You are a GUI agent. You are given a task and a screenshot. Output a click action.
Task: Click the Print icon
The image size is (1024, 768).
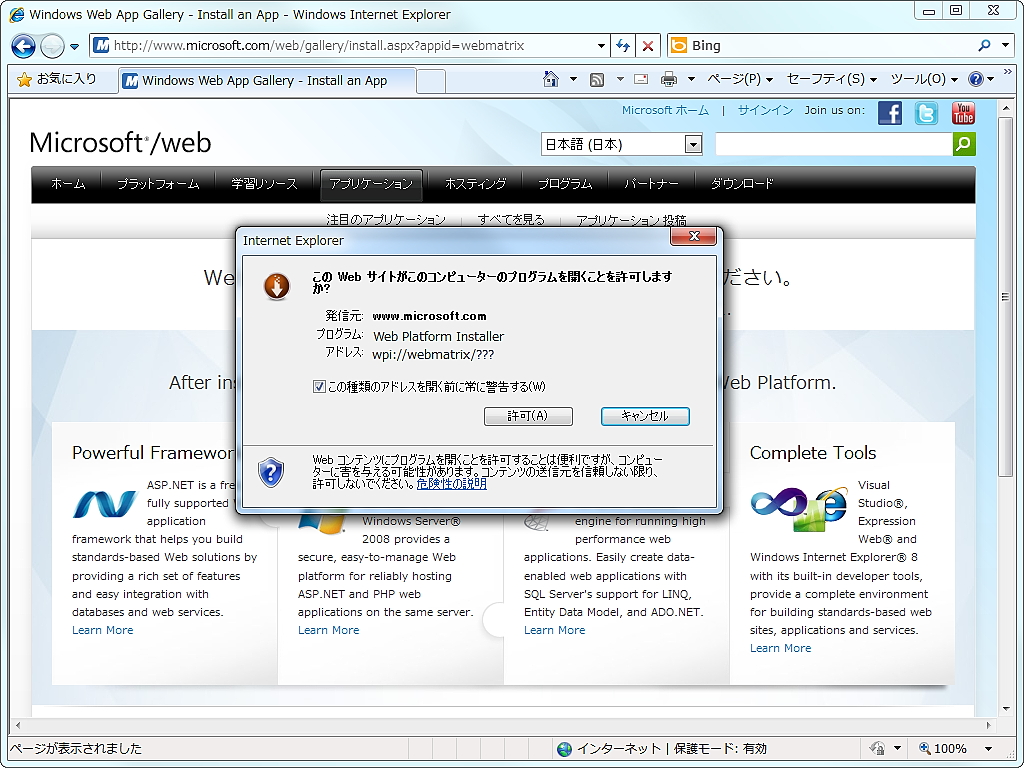click(x=669, y=79)
